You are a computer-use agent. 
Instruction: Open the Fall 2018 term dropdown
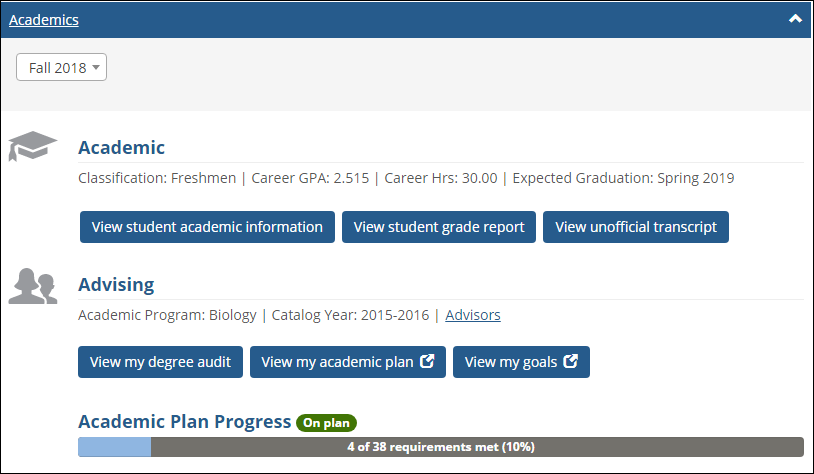click(61, 67)
